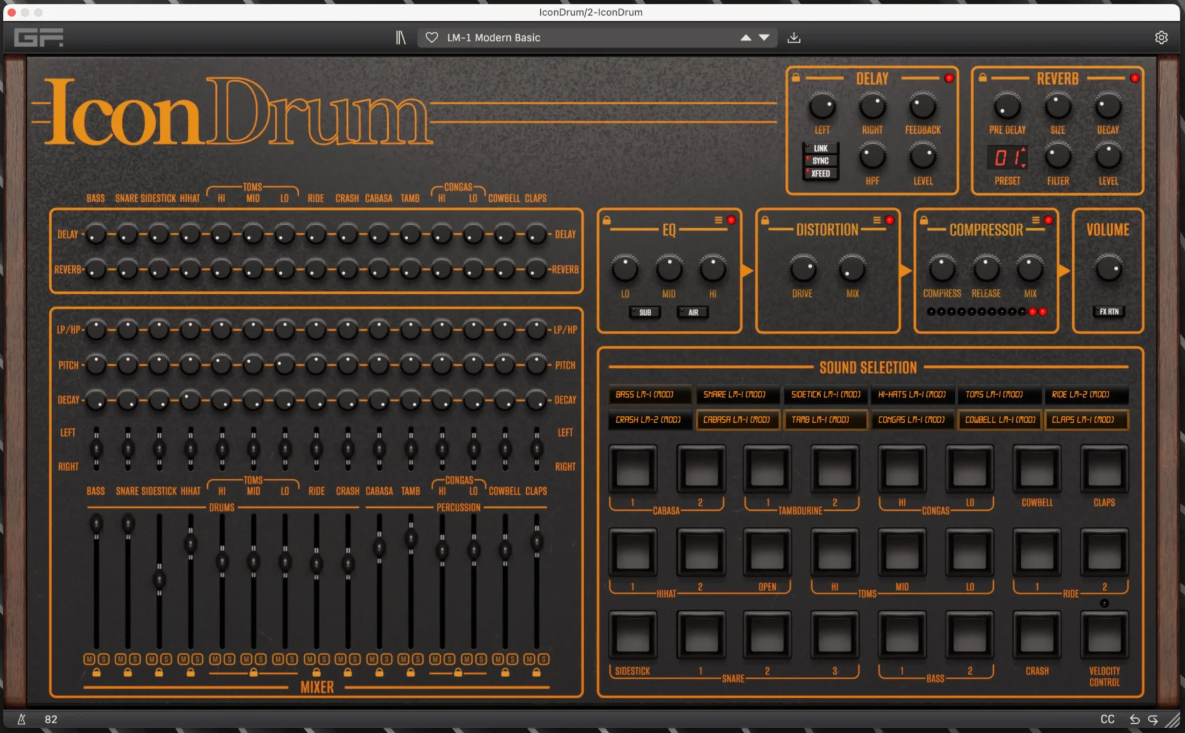
Task: Toggle the Compressor power LED
Action: 1048,220
